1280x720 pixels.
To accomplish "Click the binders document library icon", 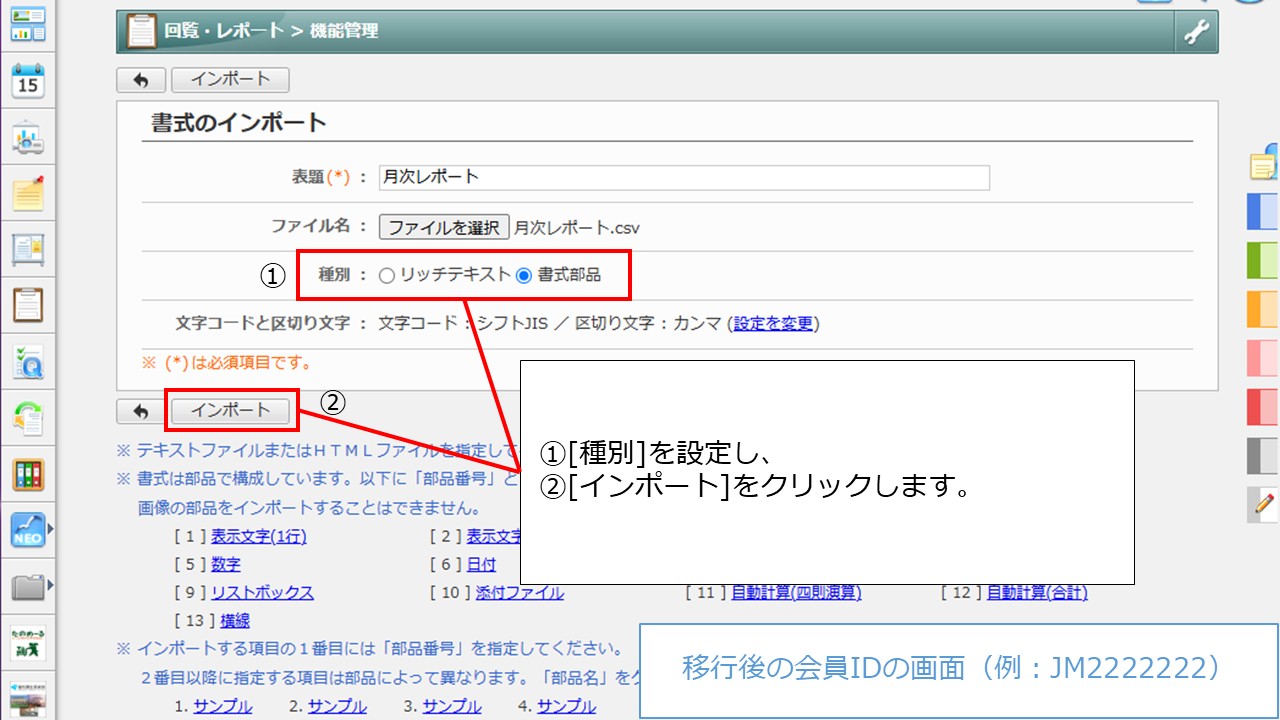I will click(28, 474).
